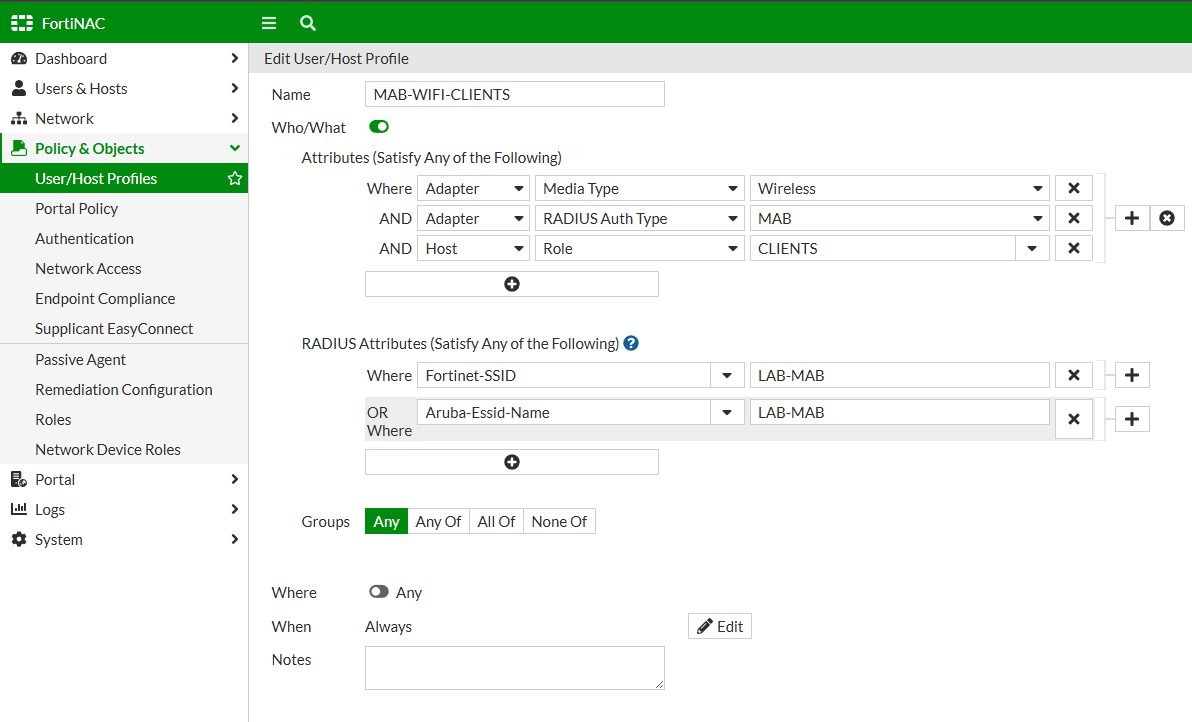Click the Portal server icon
Viewport: 1192px width, 722px height.
[x=19, y=480]
